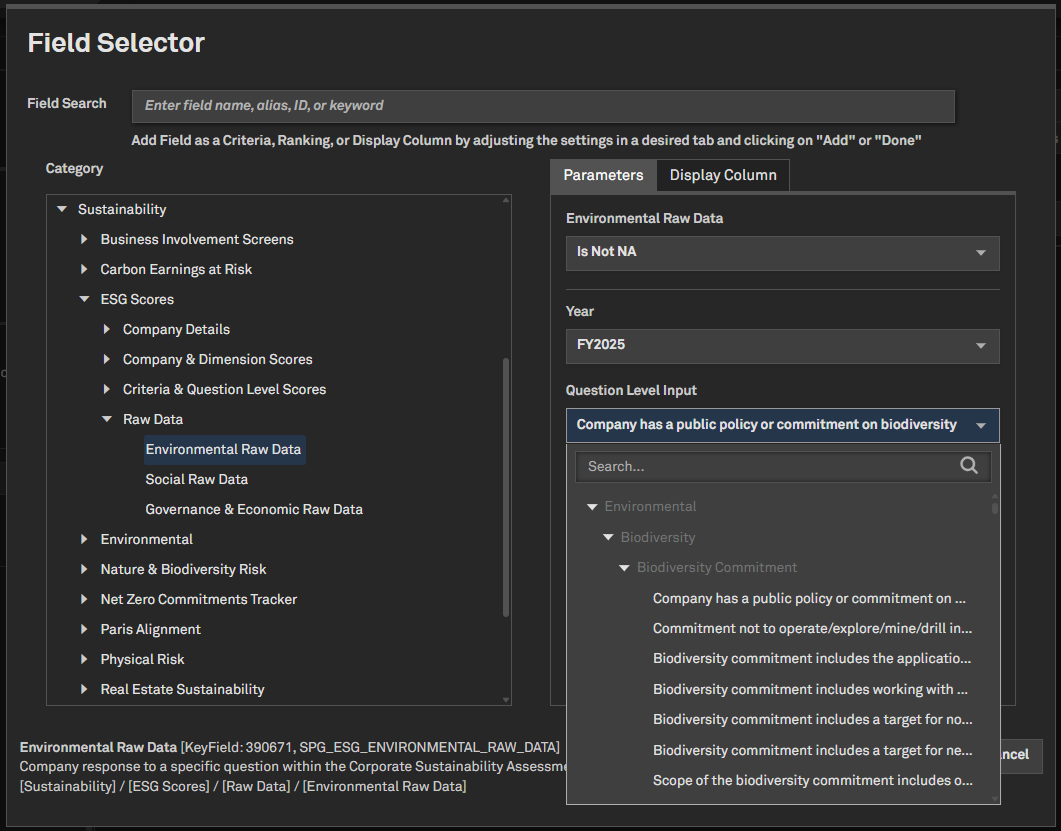Switch to the Display Column tab

point(722,175)
